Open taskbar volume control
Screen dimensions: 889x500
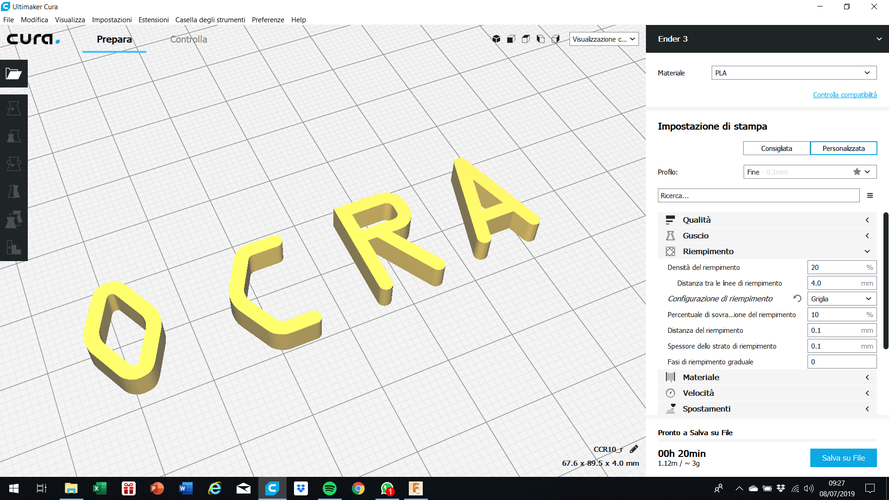[x=808, y=488]
